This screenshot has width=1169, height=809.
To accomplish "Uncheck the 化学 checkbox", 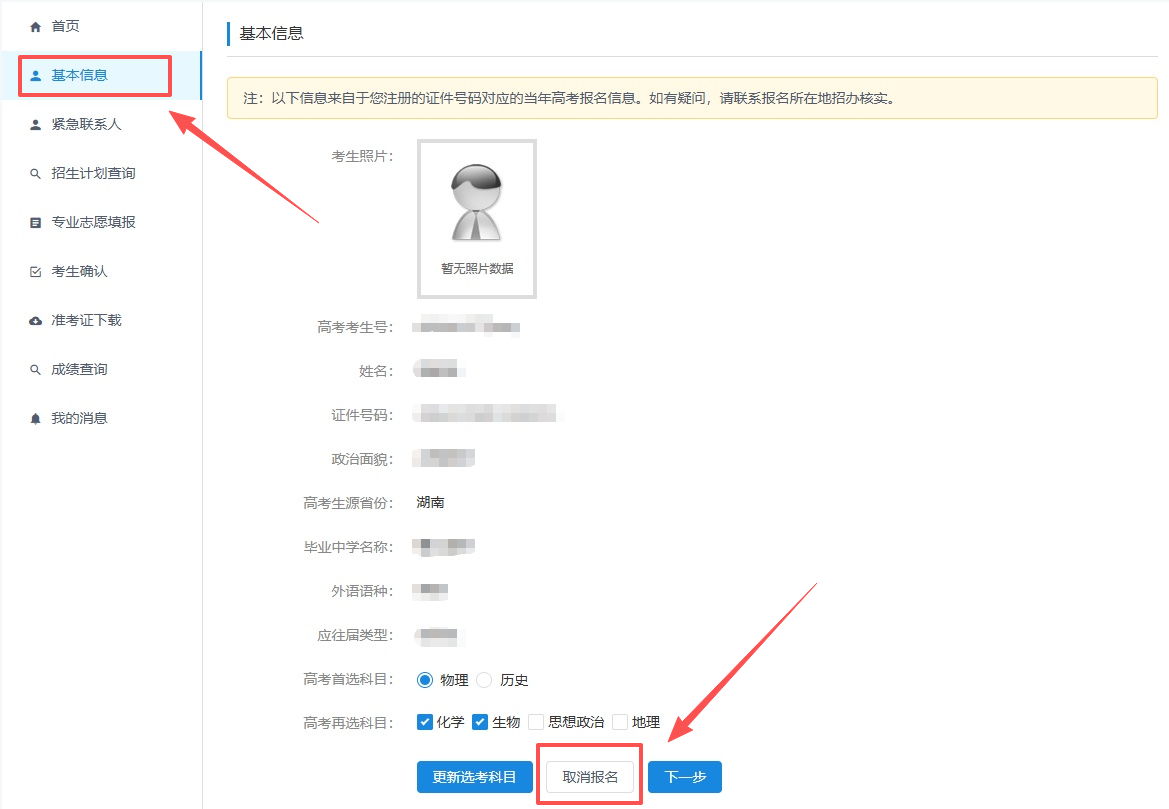I will pos(425,722).
